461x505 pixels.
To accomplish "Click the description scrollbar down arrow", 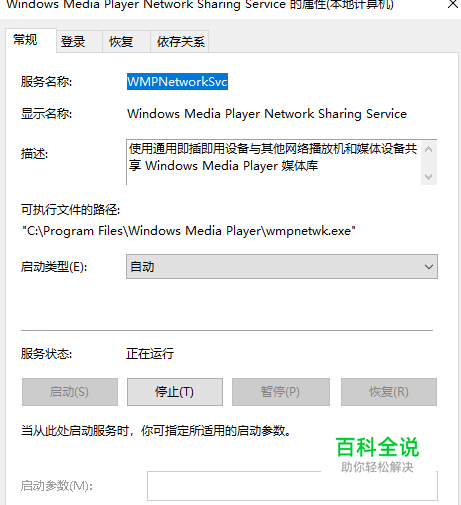I will click(429, 176).
